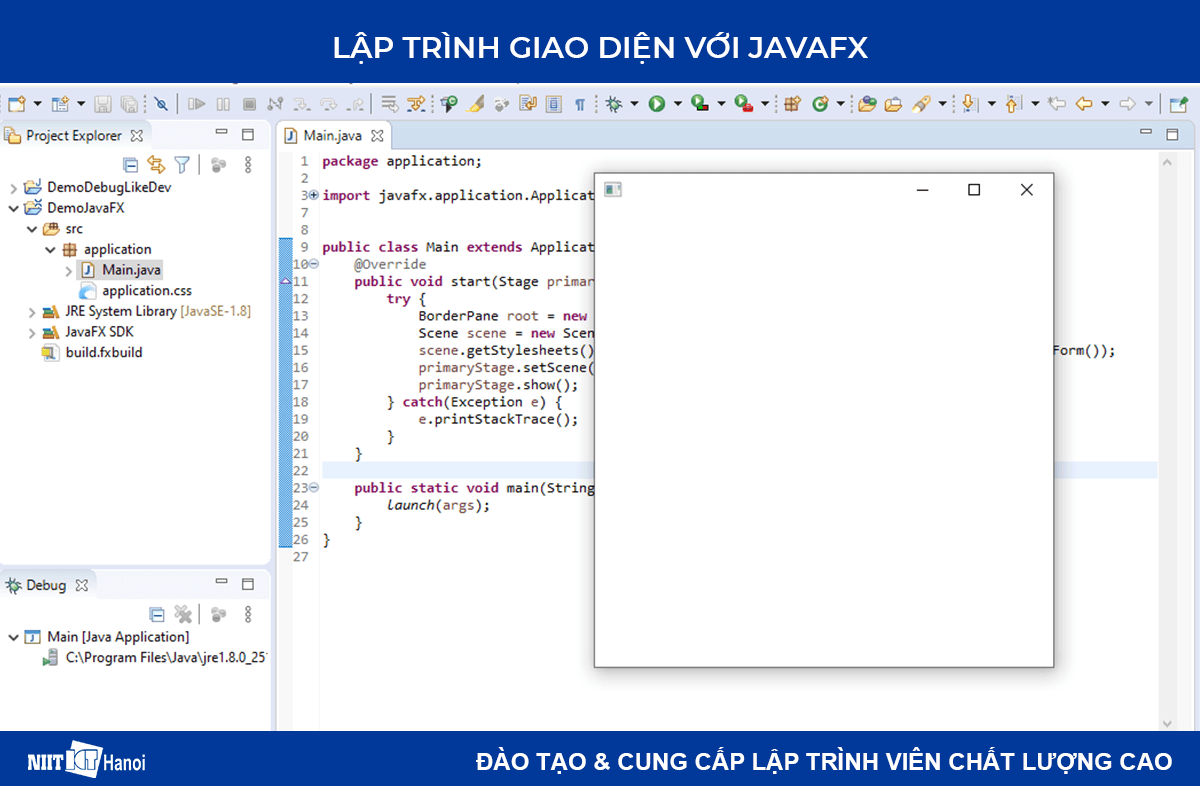Collapse the start method code fold
The image size is (1200, 786).
314,263
